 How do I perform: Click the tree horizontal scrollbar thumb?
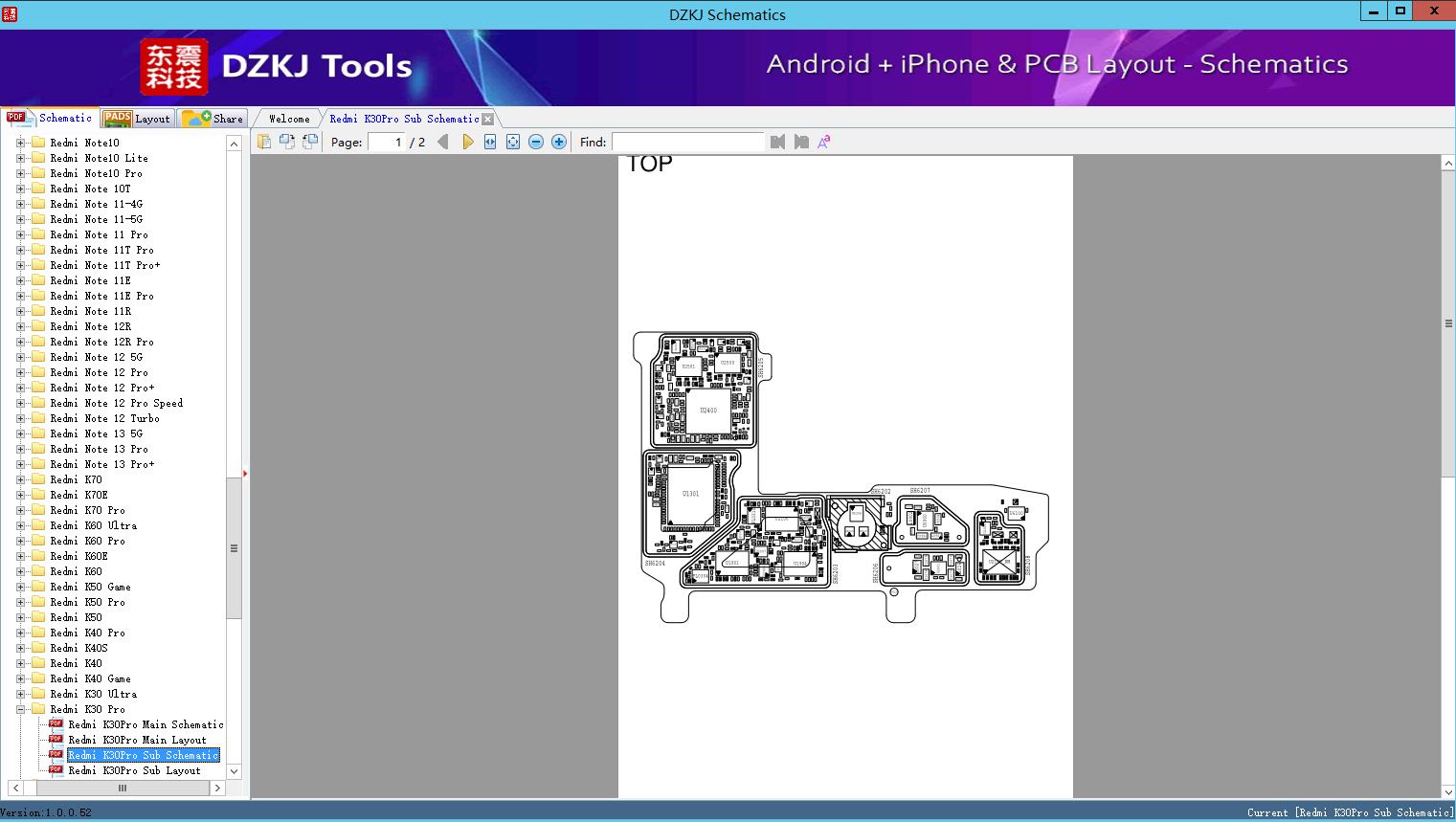click(122, 788)
